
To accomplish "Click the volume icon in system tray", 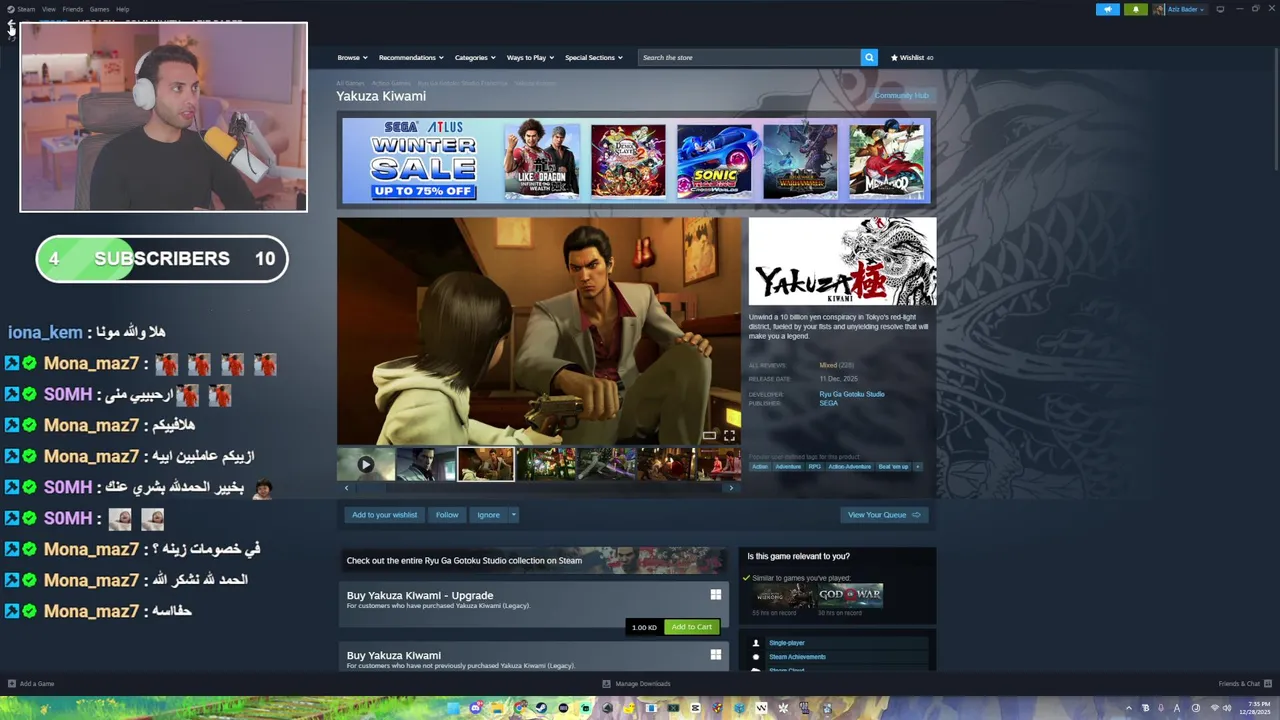I will [1228, 708].
